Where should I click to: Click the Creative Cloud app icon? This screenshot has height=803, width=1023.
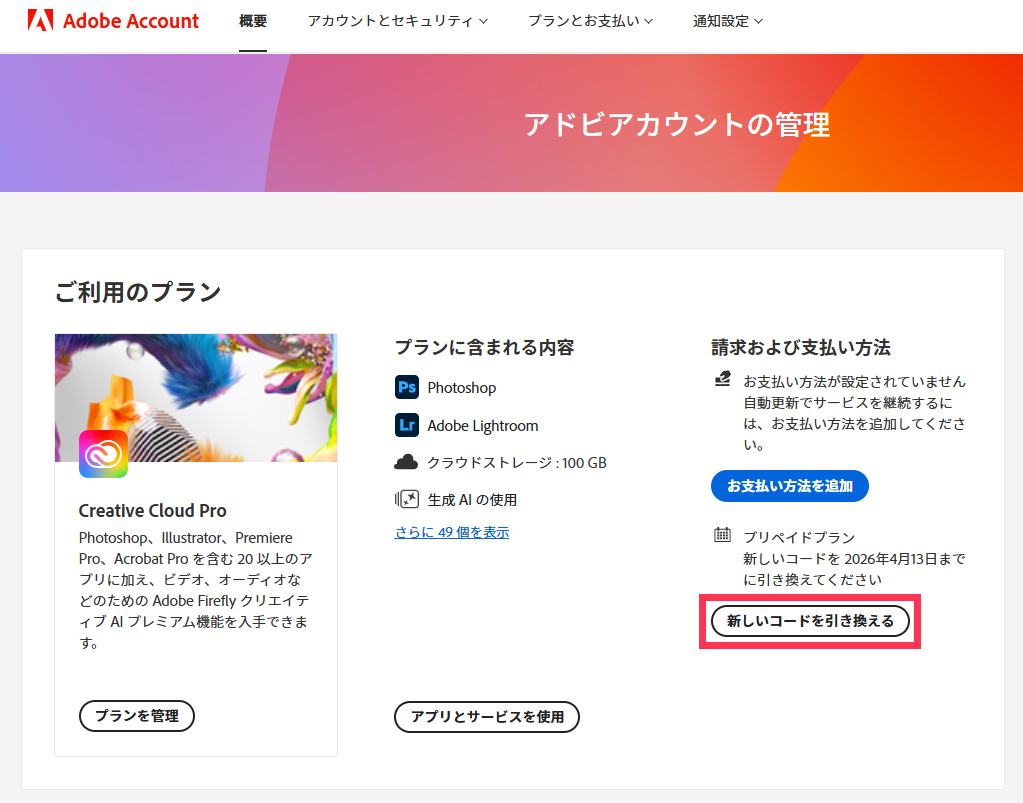103,454
